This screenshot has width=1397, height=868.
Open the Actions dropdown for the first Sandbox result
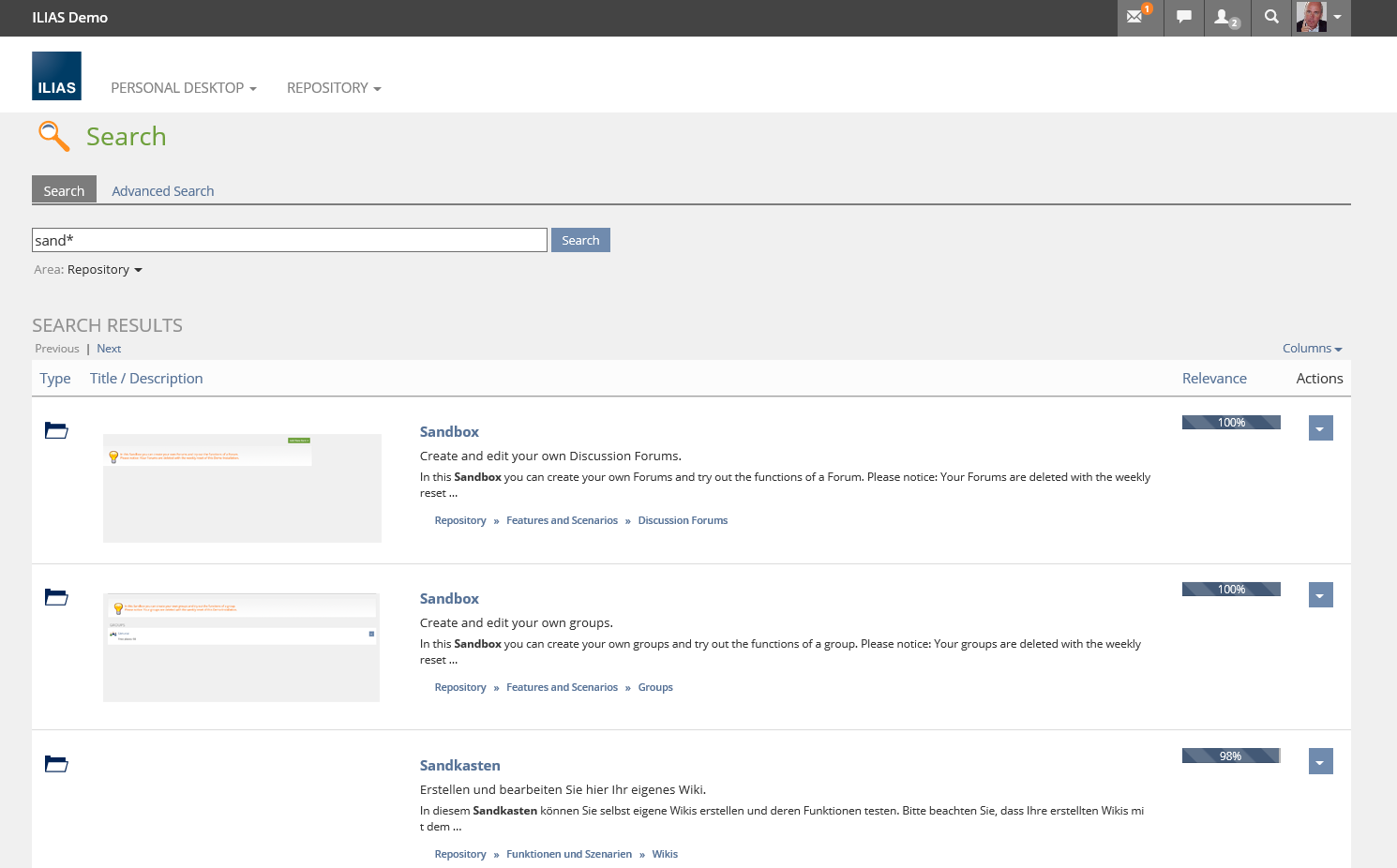(1320, 428)
